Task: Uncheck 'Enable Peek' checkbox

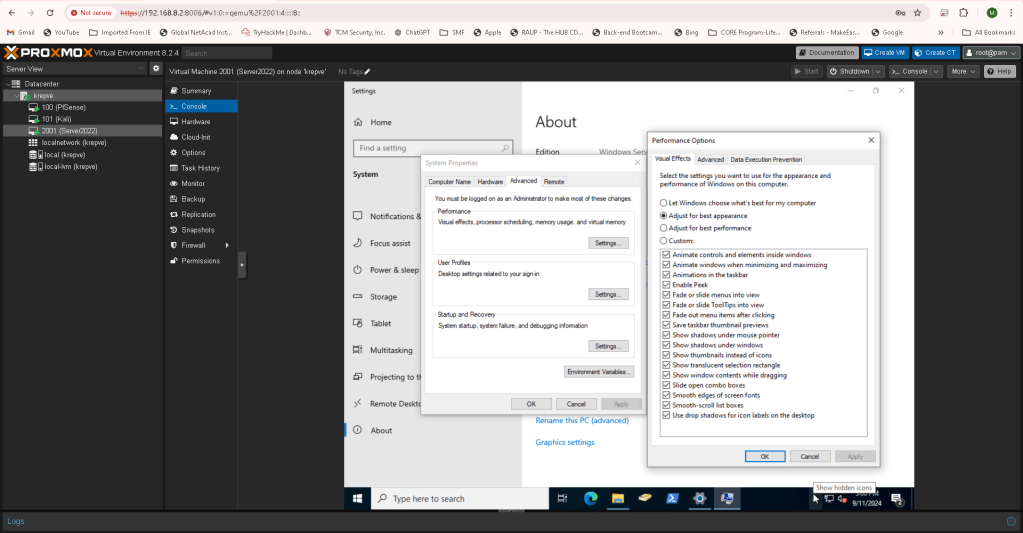Action: 666,285
